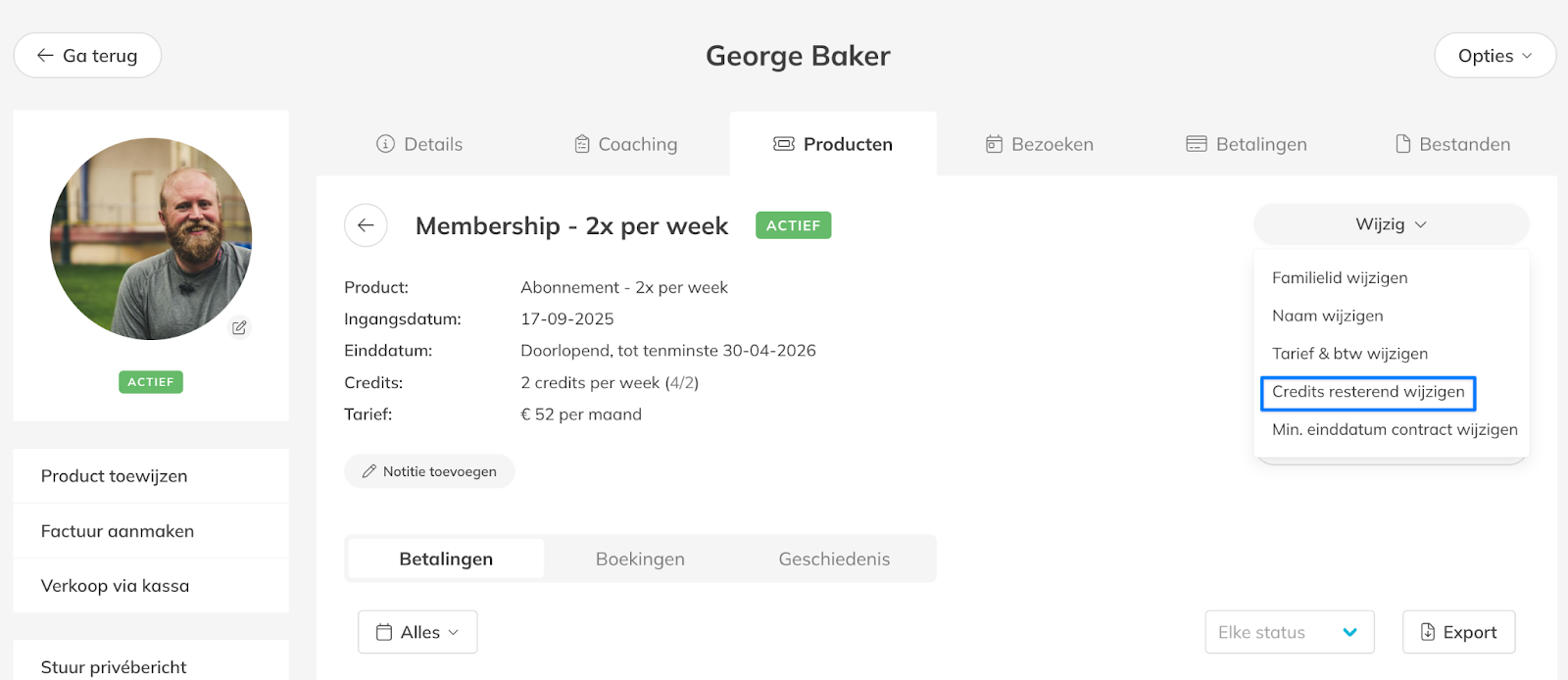Screen dimensions: 1568x680
Task: Open the Opties dropdown
Action: point(1494,56)
